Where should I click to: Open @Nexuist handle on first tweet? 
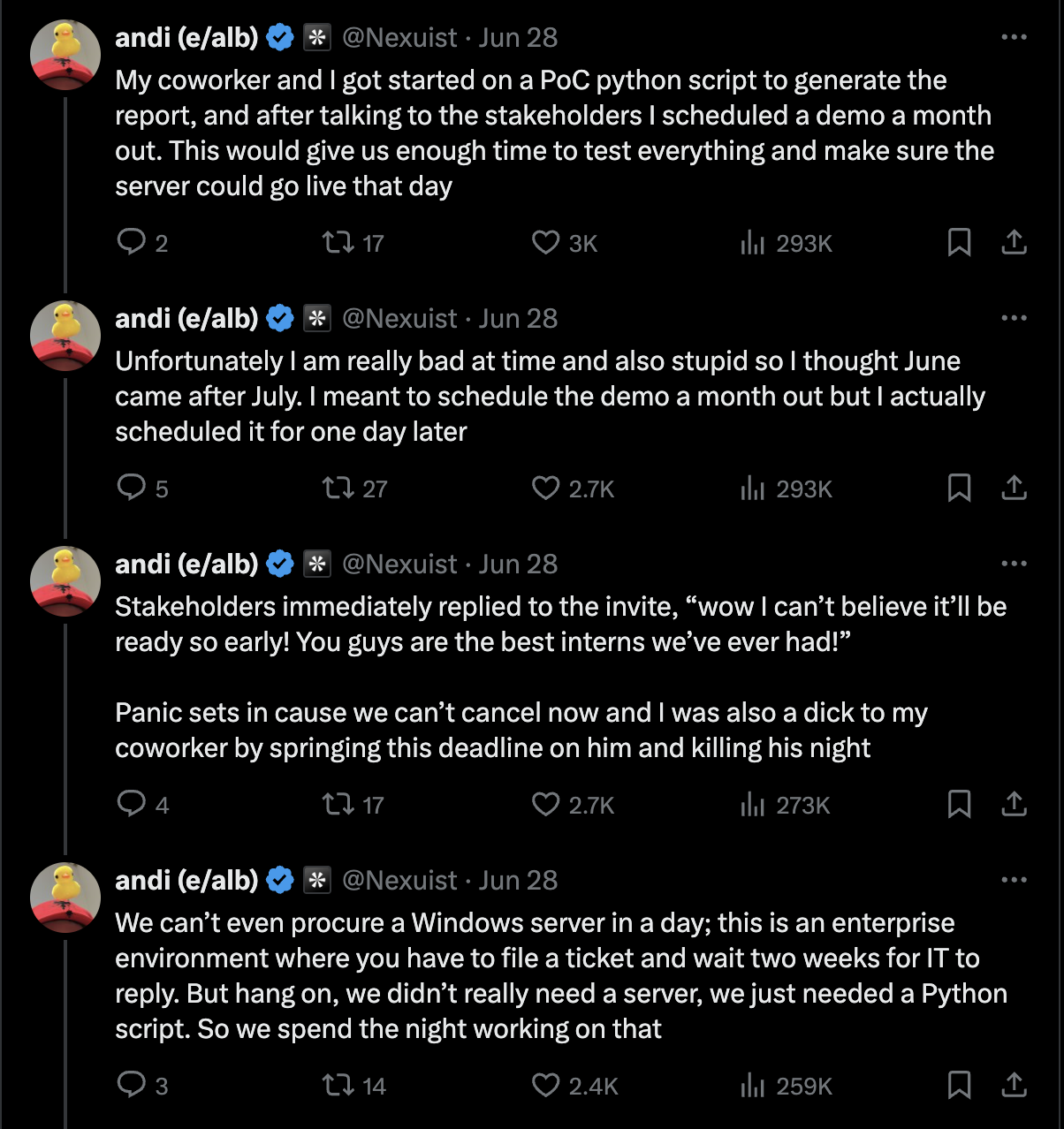(x=399, y=37)
